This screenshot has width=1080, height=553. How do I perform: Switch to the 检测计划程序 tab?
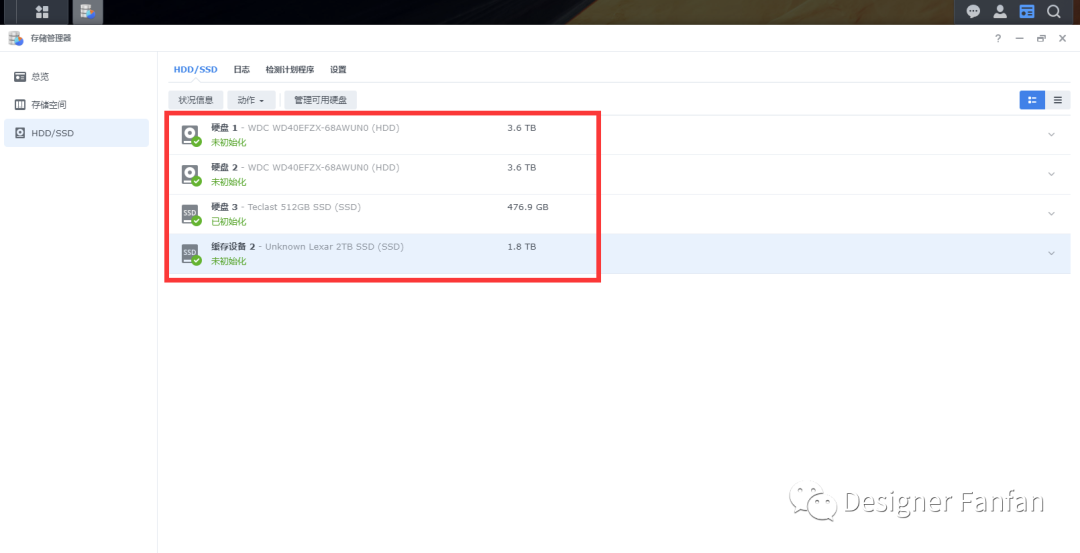290,70
